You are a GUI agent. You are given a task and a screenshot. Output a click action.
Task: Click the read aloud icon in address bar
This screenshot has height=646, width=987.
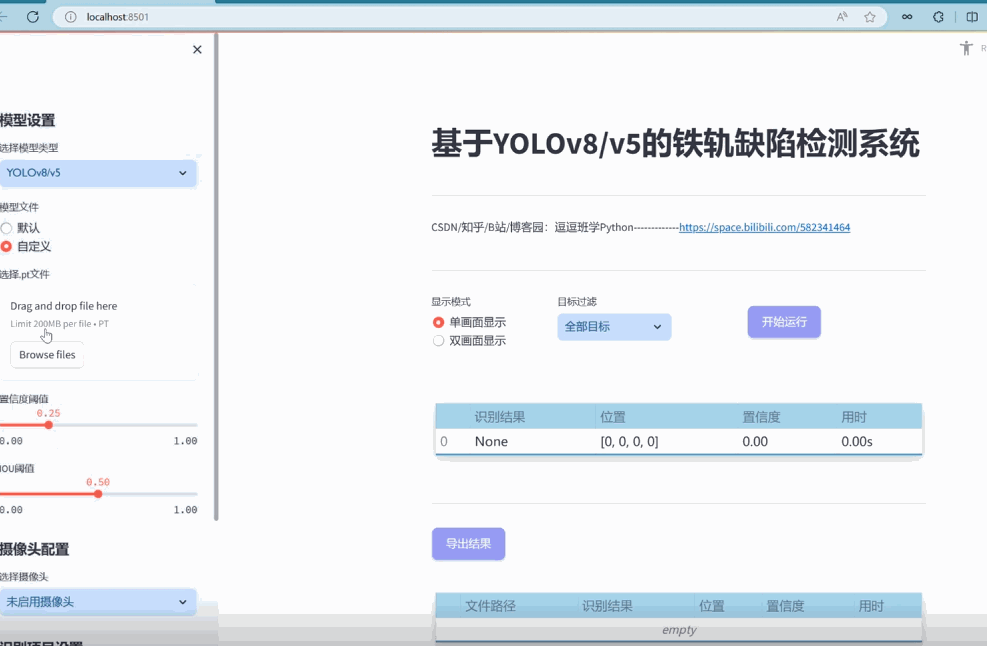(x=842, y=17)
